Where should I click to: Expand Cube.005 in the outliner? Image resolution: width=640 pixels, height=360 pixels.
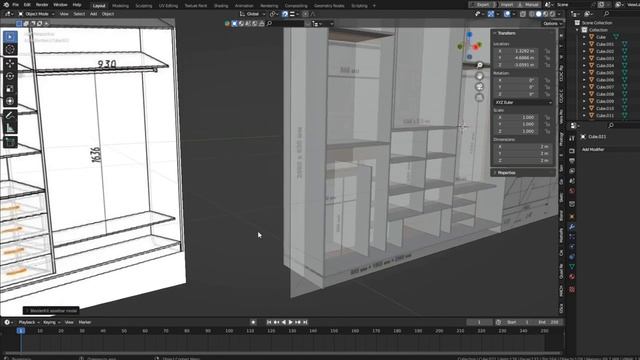pos(584,73)
